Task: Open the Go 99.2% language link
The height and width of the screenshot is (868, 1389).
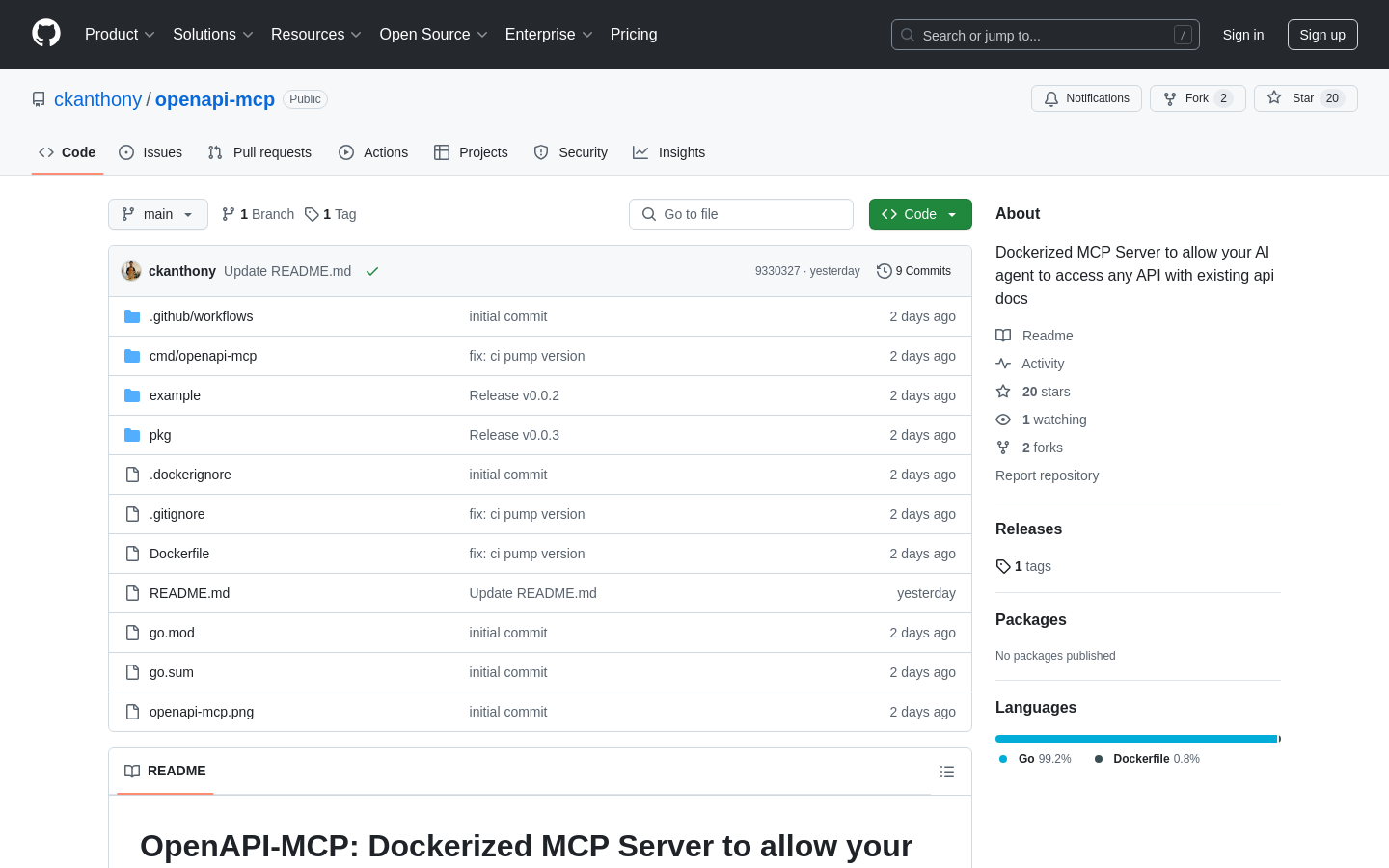Action: [1036, 759]
